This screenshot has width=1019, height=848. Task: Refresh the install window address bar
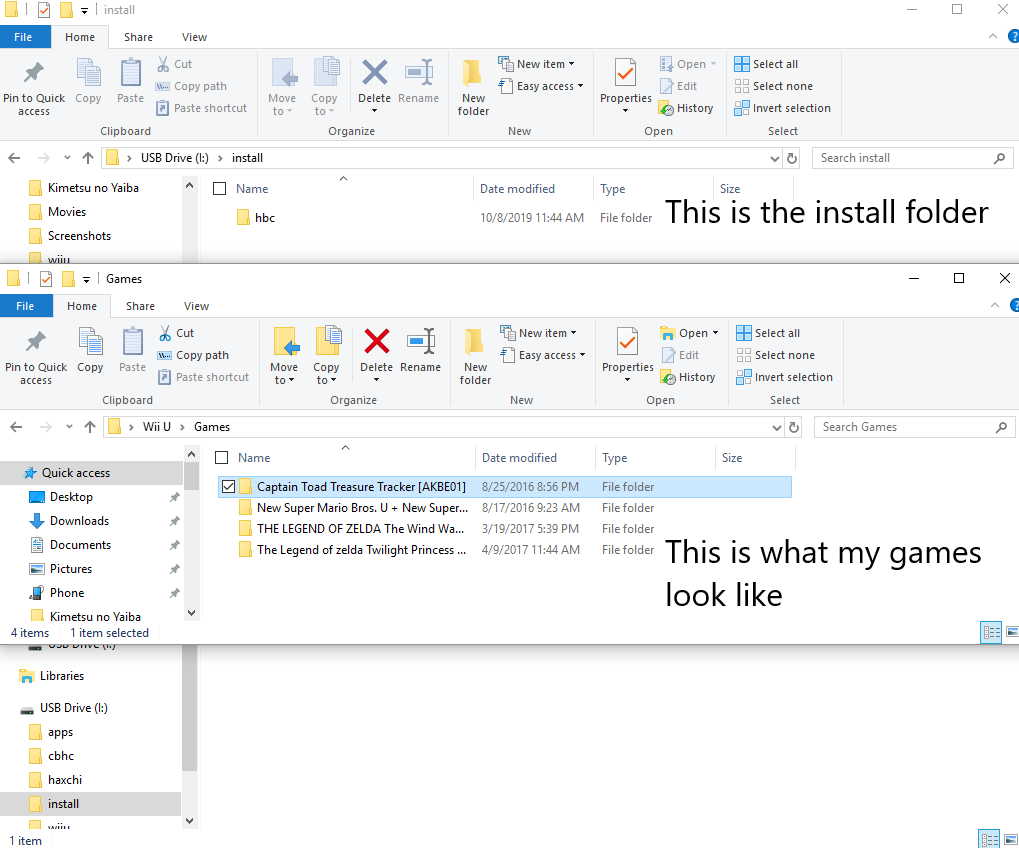click(x=792, y=158)
